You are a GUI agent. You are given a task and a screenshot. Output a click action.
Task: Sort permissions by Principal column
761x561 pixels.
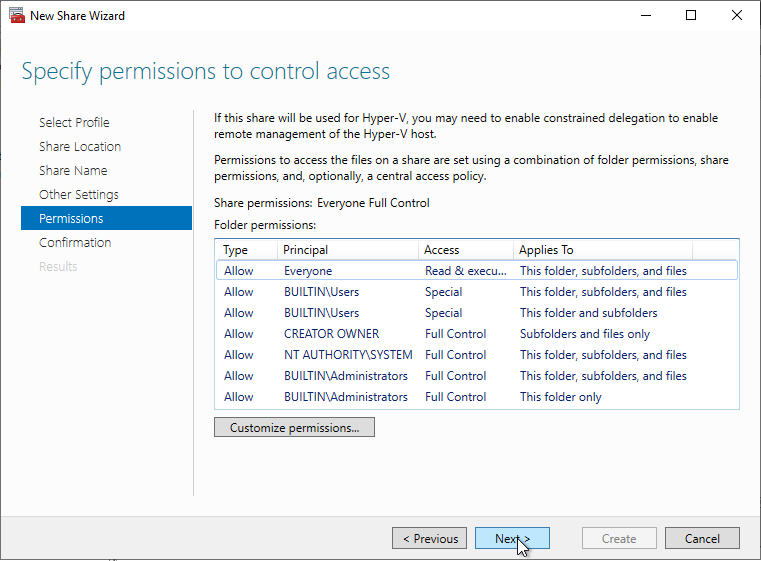coord(305,250)
